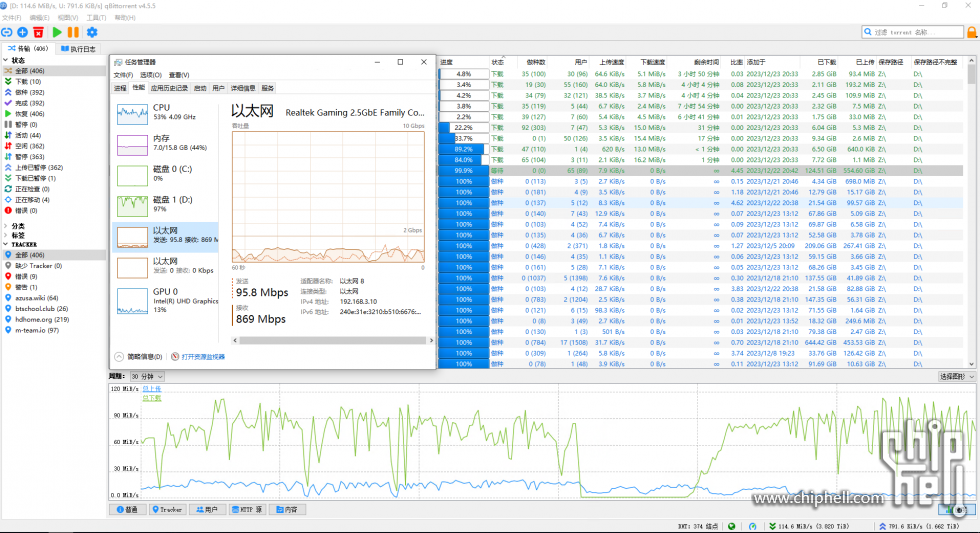Select the azusa.wiki (64) tracker
This screenshot has height=533, width=980.
(x=36, y=298)
